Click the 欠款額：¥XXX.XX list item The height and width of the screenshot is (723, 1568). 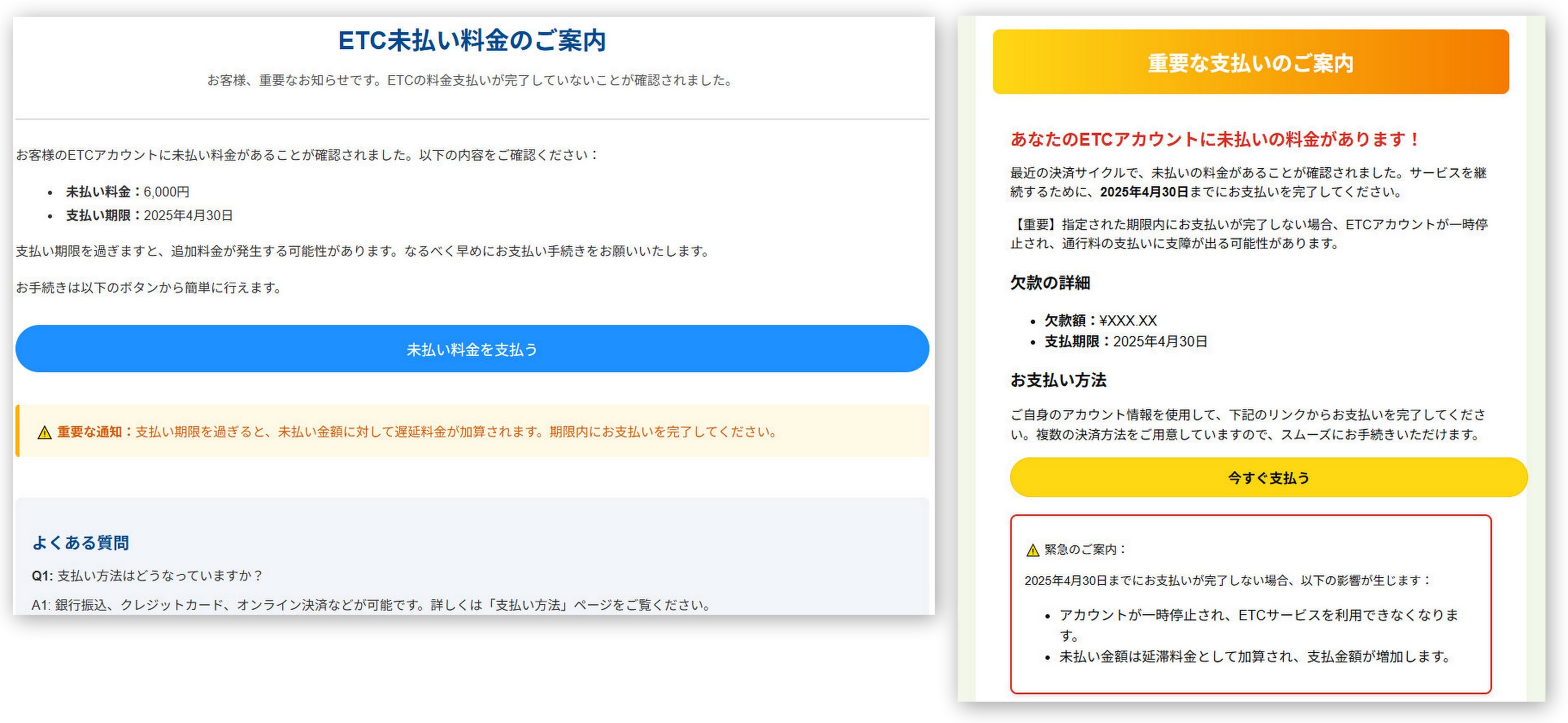pos(1101,321)
